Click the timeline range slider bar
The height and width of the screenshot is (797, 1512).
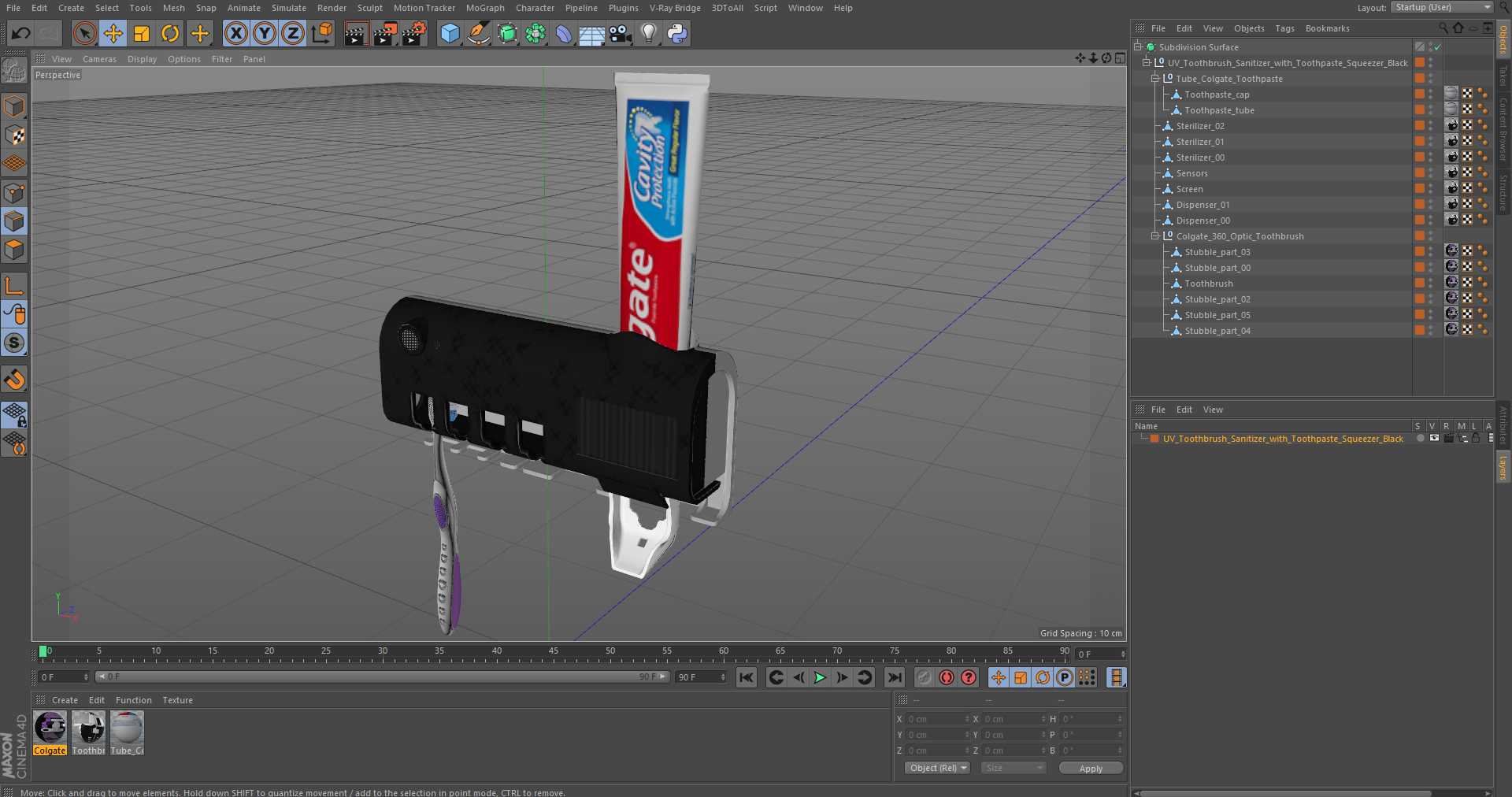(382, 677)
